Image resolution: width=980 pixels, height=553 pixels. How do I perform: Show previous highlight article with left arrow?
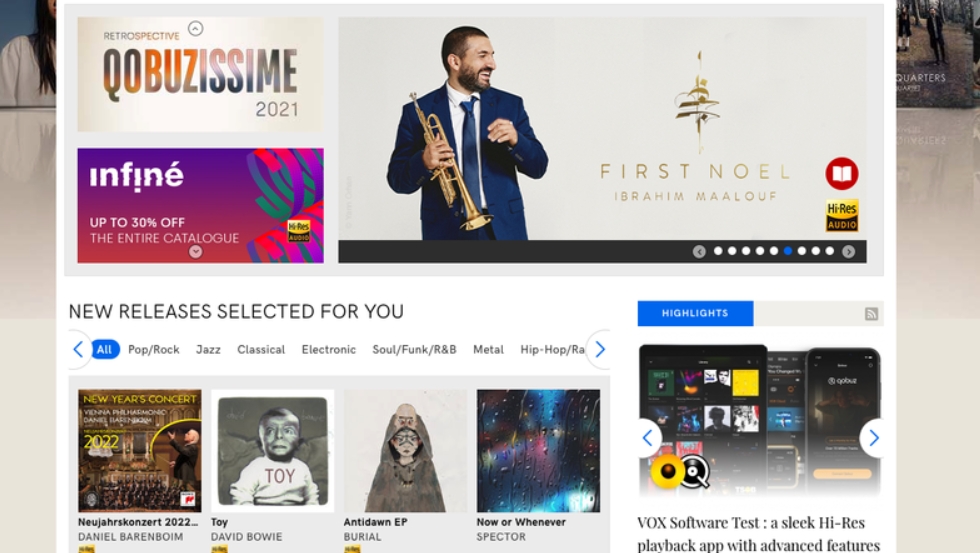648,438
